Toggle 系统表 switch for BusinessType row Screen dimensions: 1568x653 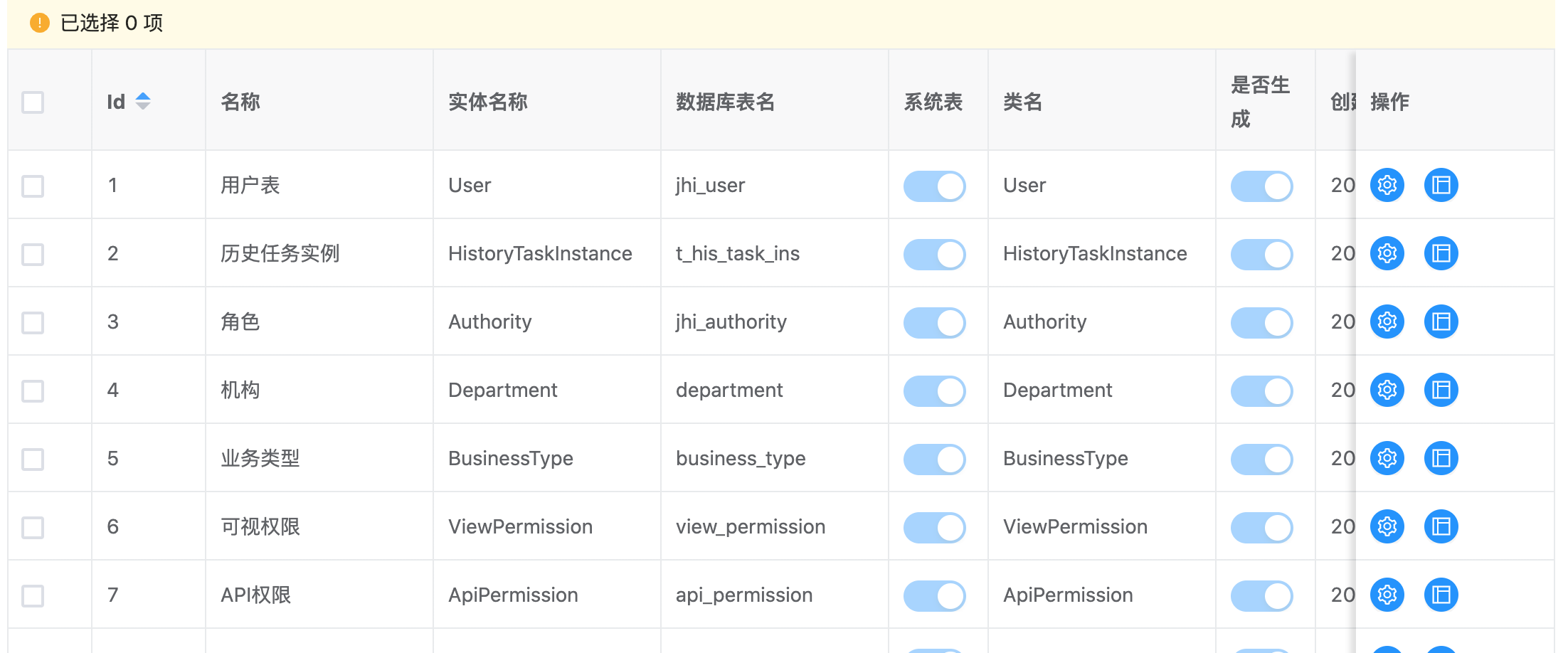pyautogui.click(x=934, y=459)
